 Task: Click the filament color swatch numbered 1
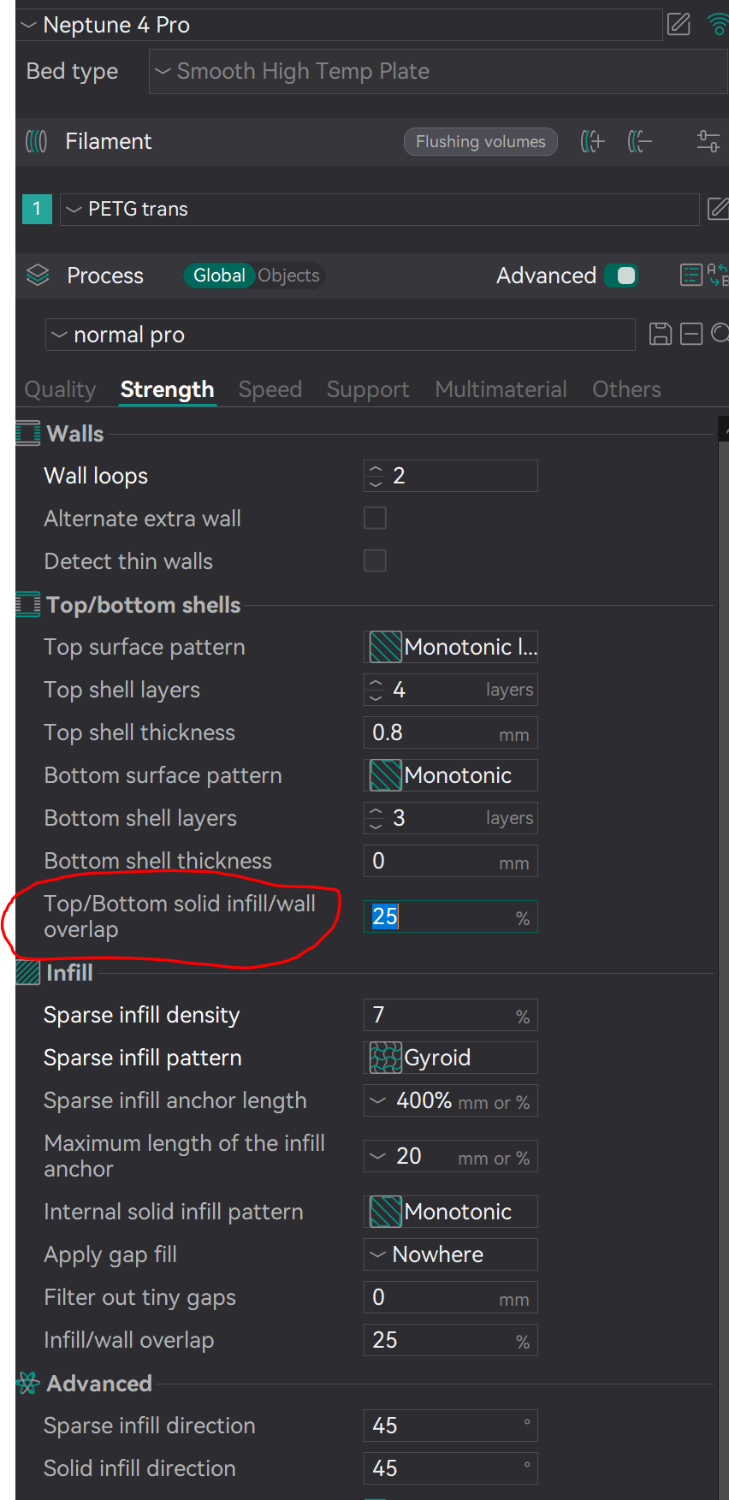coord(37,209)
